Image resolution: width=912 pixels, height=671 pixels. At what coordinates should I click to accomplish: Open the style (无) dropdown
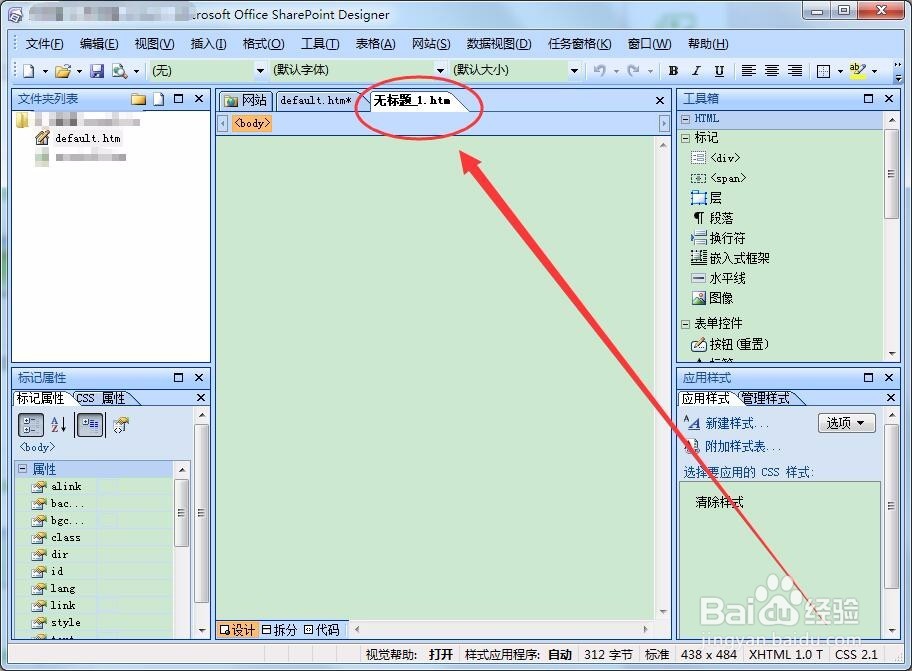[x=260, y=71]
